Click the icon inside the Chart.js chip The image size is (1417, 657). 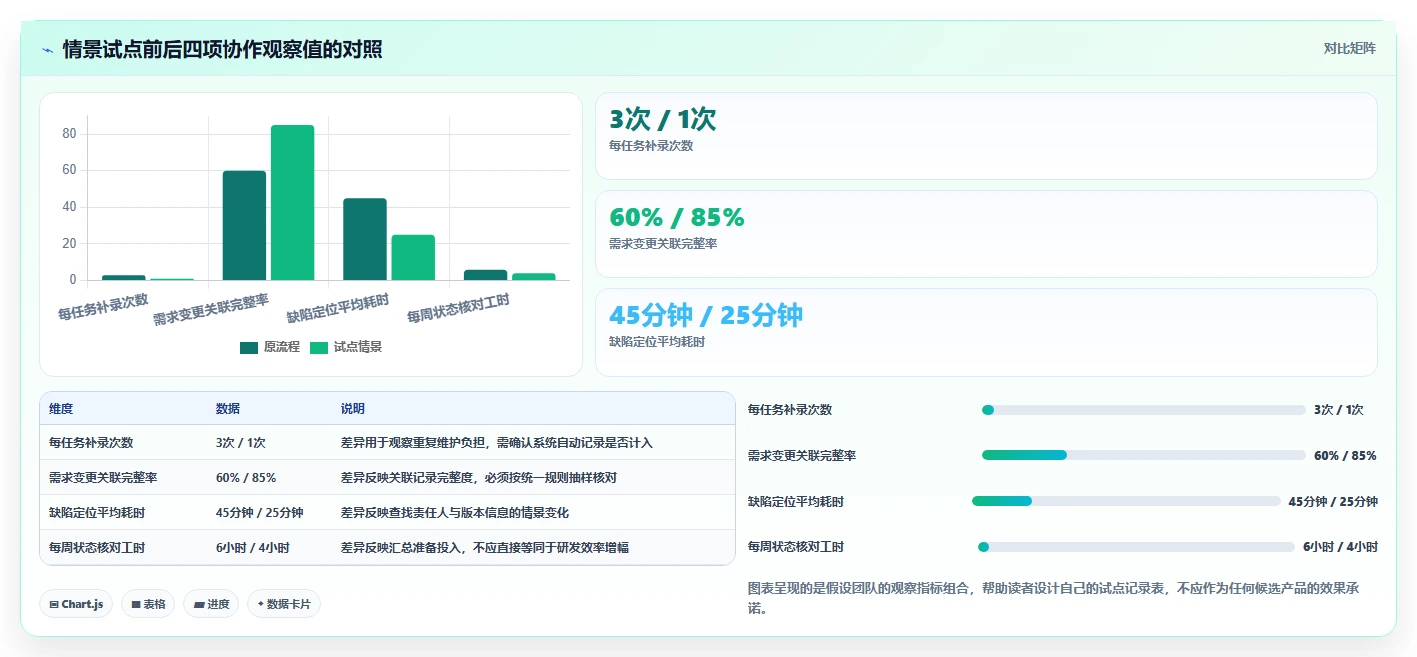coord(54,604)
